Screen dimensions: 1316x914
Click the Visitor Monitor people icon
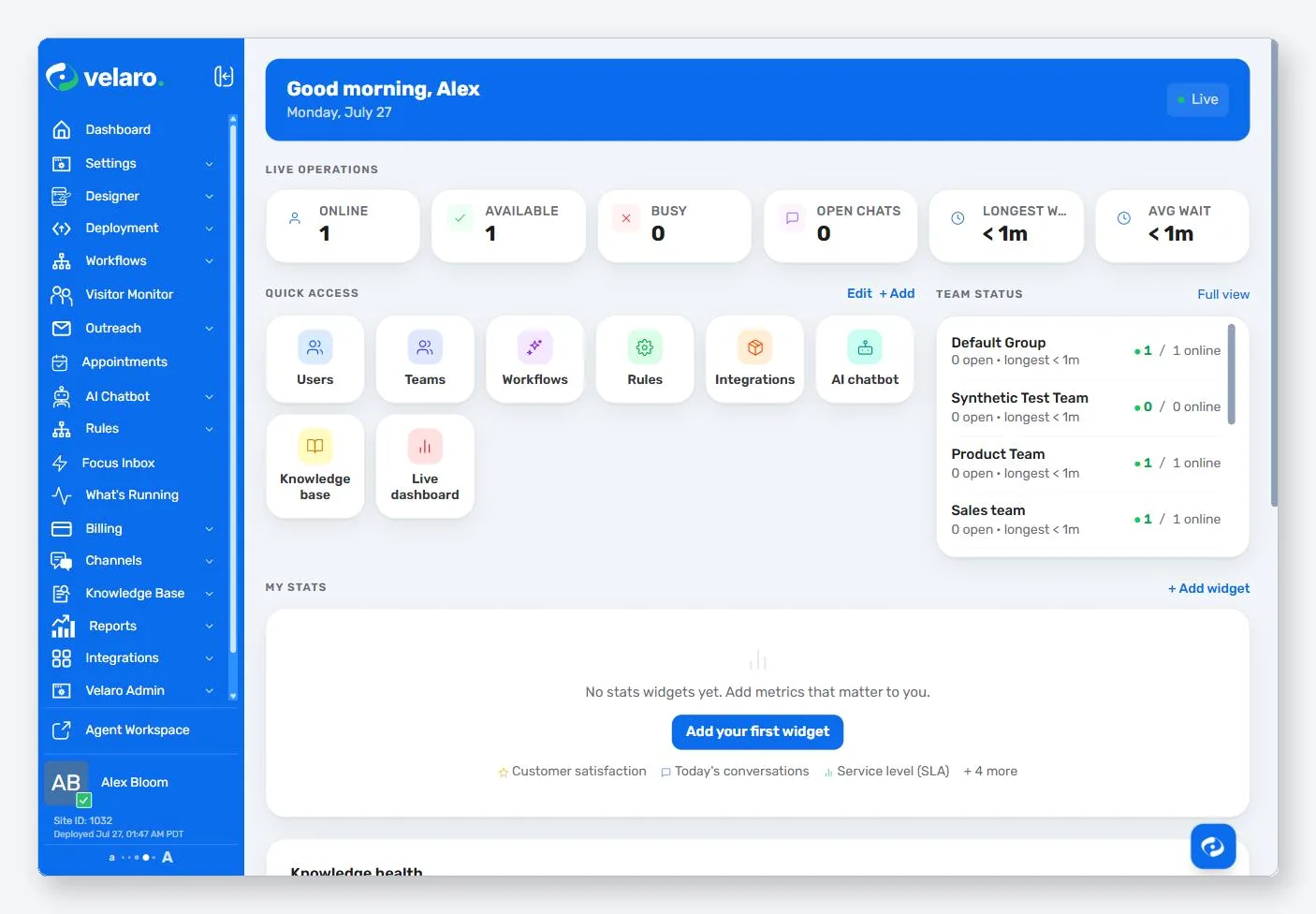tap(62, 295)
